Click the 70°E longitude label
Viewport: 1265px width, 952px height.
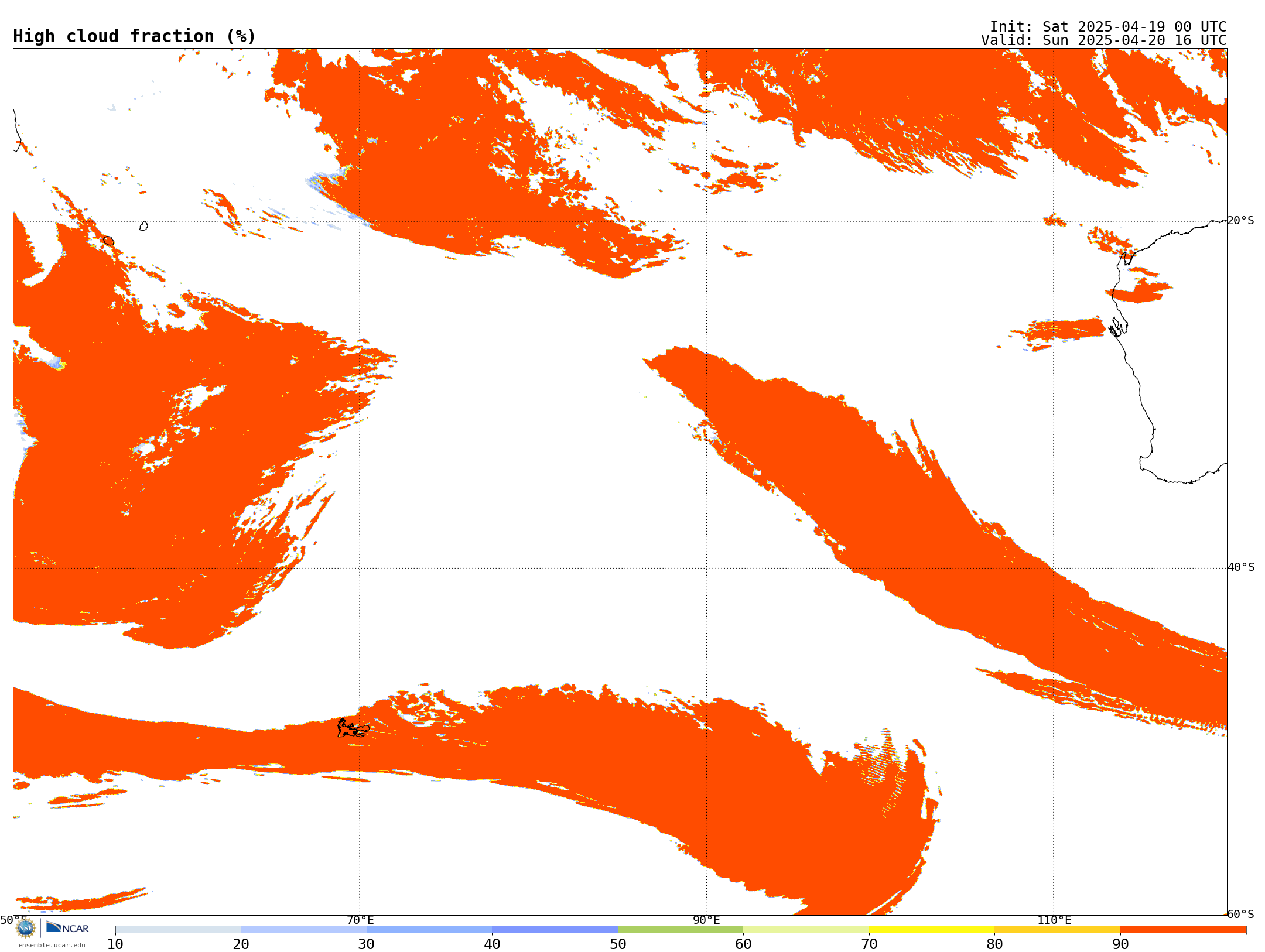click(x=360, y=920)
